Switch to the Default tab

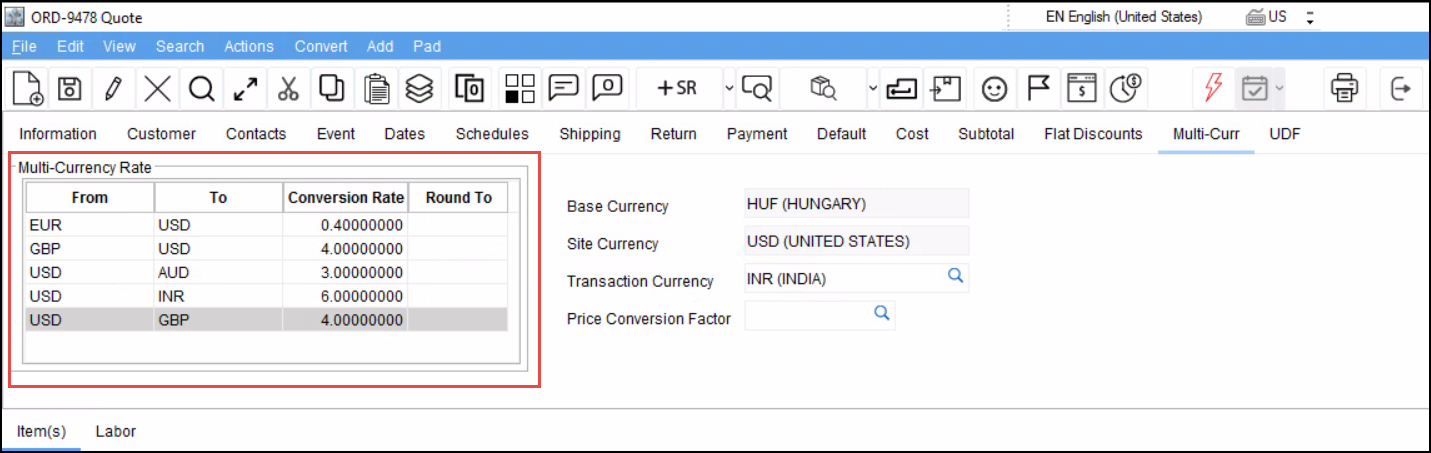[x=841, y=133]
